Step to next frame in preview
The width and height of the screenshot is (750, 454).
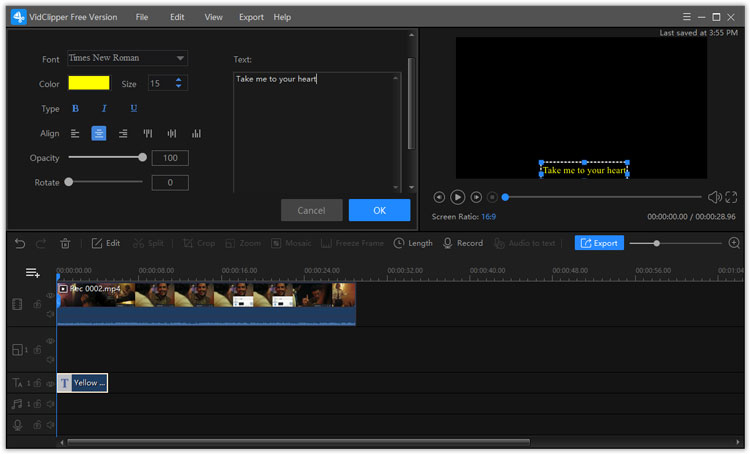click(x=476, y=197)
